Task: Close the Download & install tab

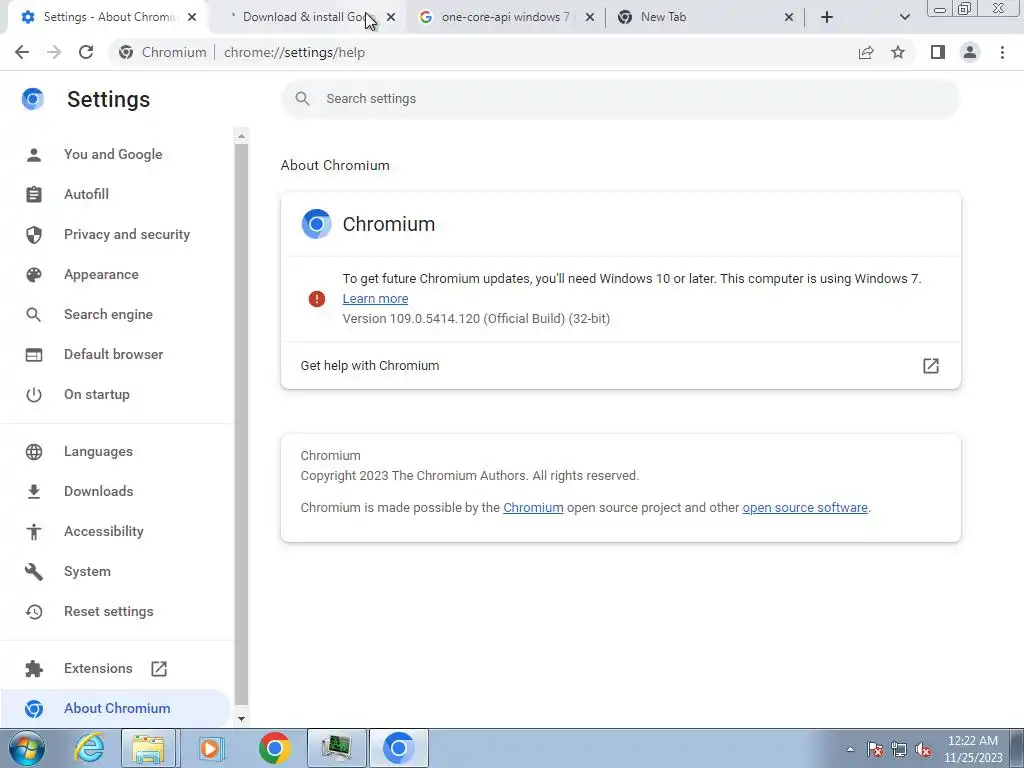Action: point(391,17)
